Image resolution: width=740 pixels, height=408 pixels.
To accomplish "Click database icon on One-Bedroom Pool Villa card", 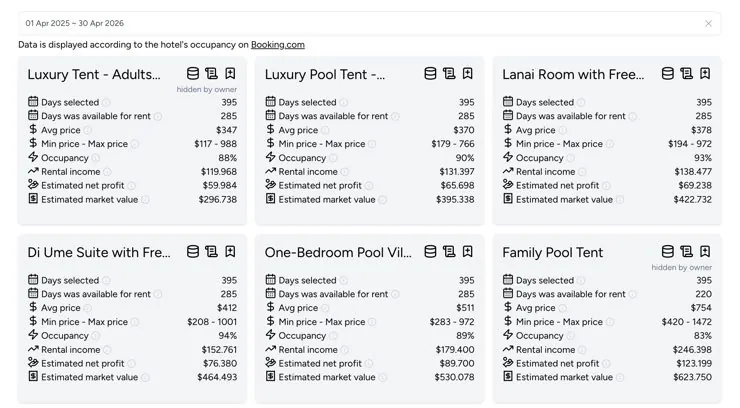I will [430, 251].
